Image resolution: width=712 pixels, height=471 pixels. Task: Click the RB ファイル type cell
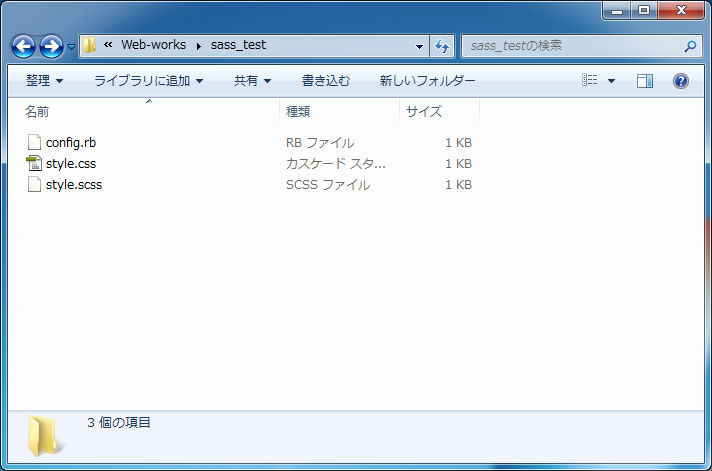(x=320, y=143)
